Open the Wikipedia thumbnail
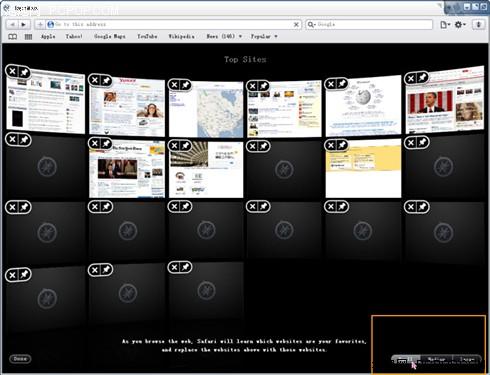Viewport: 490px width, 375px height. point(363,107)
